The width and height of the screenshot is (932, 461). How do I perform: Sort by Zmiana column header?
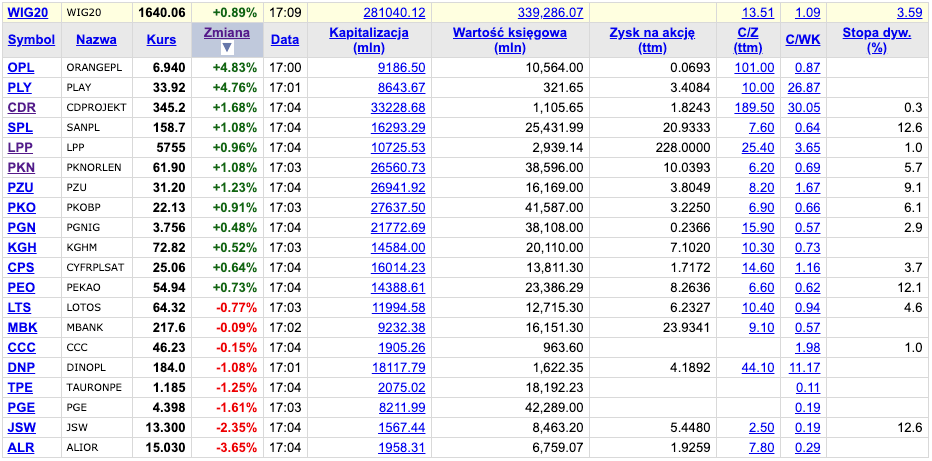tap(226, 32)
